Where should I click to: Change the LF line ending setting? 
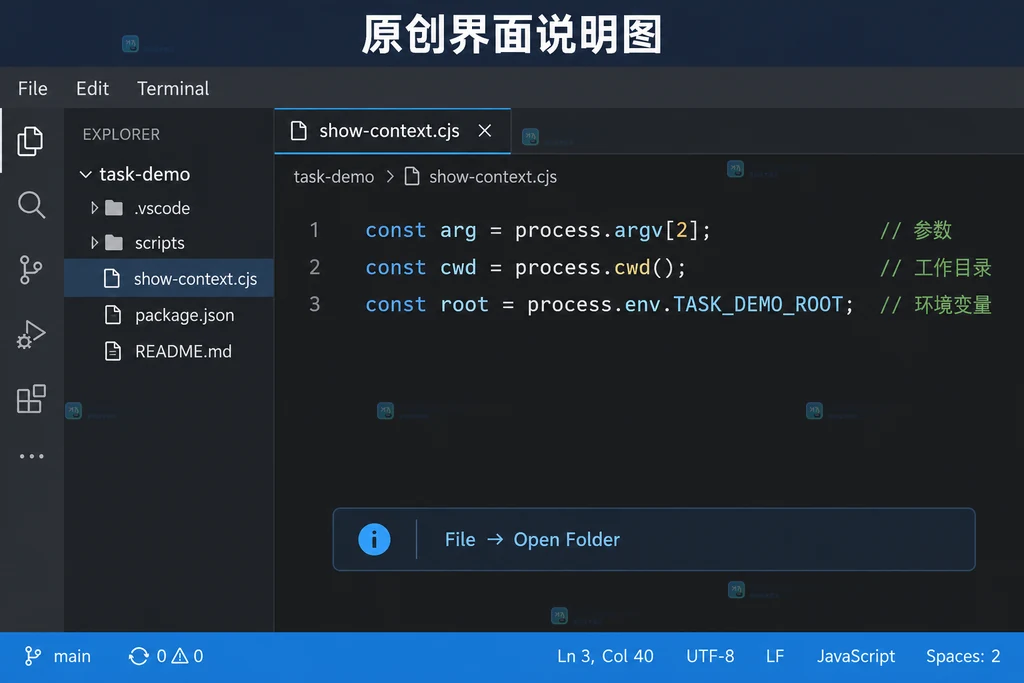pyautogui.click(x=775, y=656)
